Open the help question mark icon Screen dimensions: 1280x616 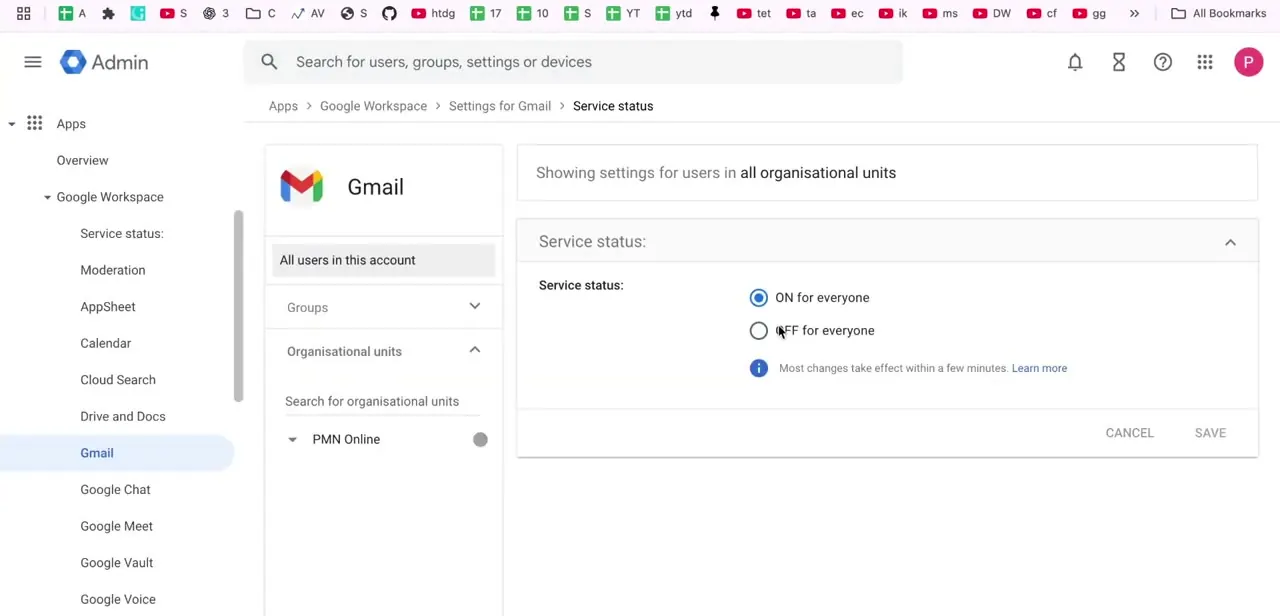point(1163,62)
